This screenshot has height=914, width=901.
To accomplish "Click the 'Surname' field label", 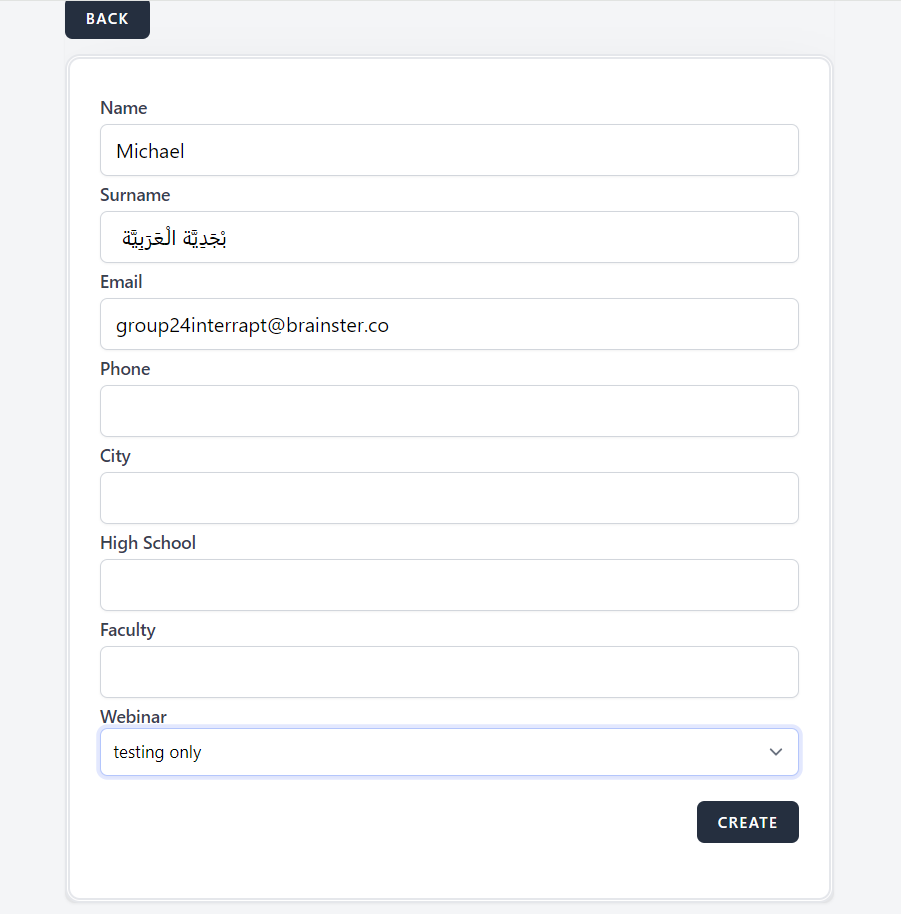I will point(135,195).
